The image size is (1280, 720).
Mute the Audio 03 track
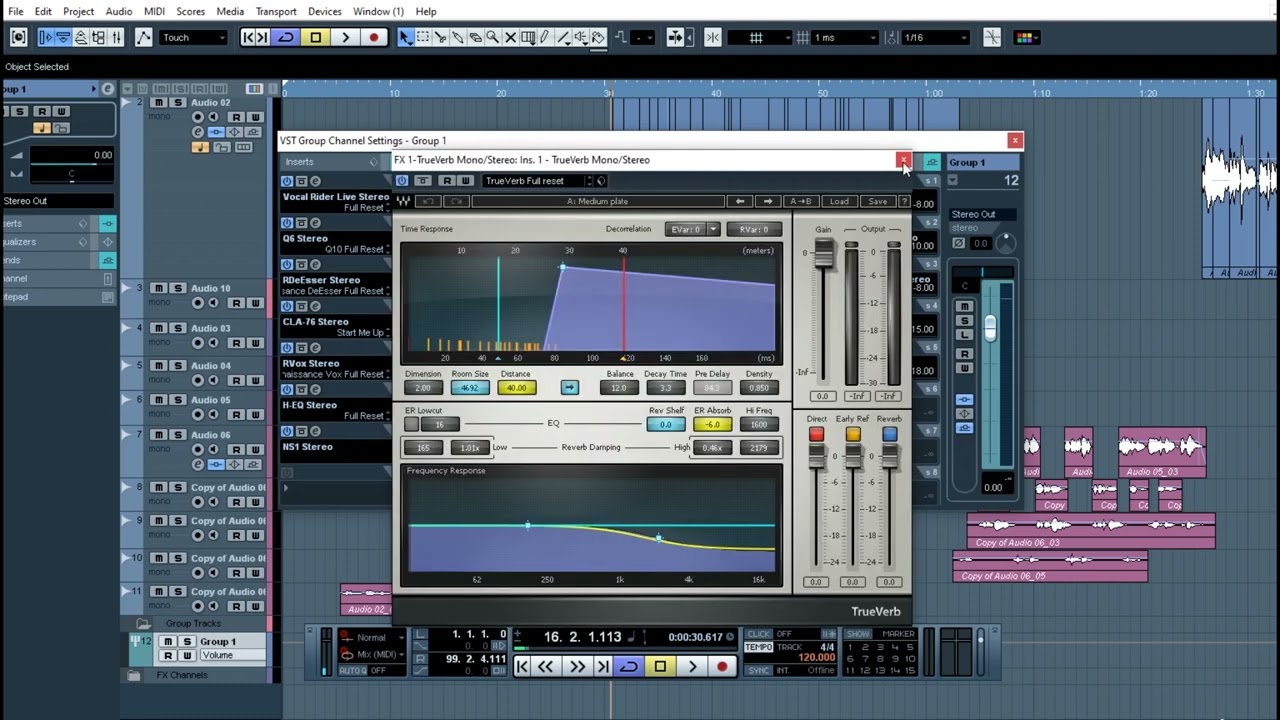click(x=159, y=328)
